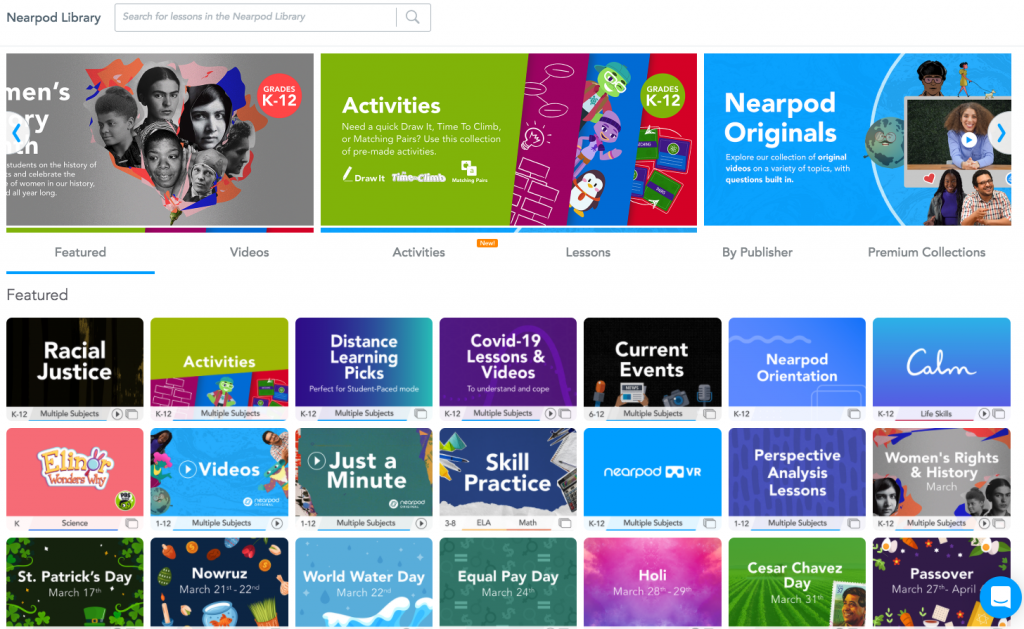Click the "ELA" label under Skill Practice
Image resolution: width=1024 pixels, height=629 pixels.
(483, 523)
